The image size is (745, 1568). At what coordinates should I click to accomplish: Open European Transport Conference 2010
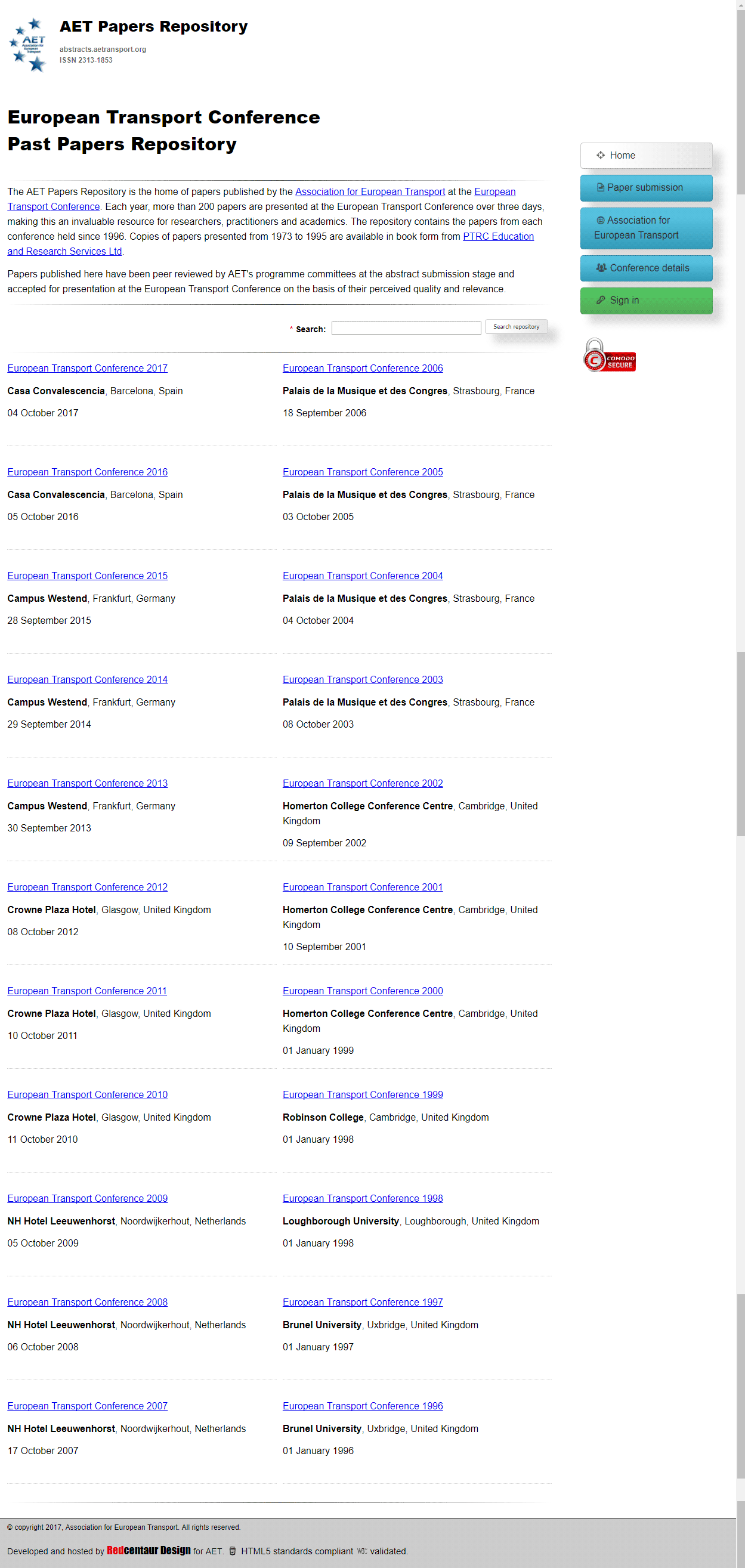[88, 1095]
